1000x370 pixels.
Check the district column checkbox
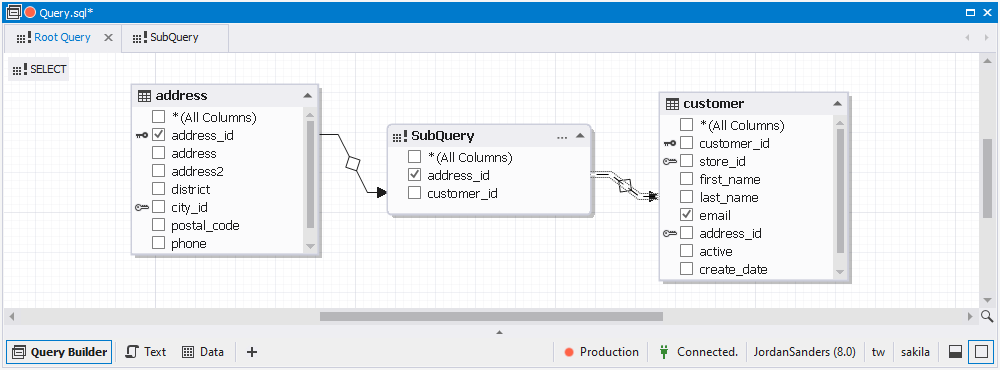(158, 189)
